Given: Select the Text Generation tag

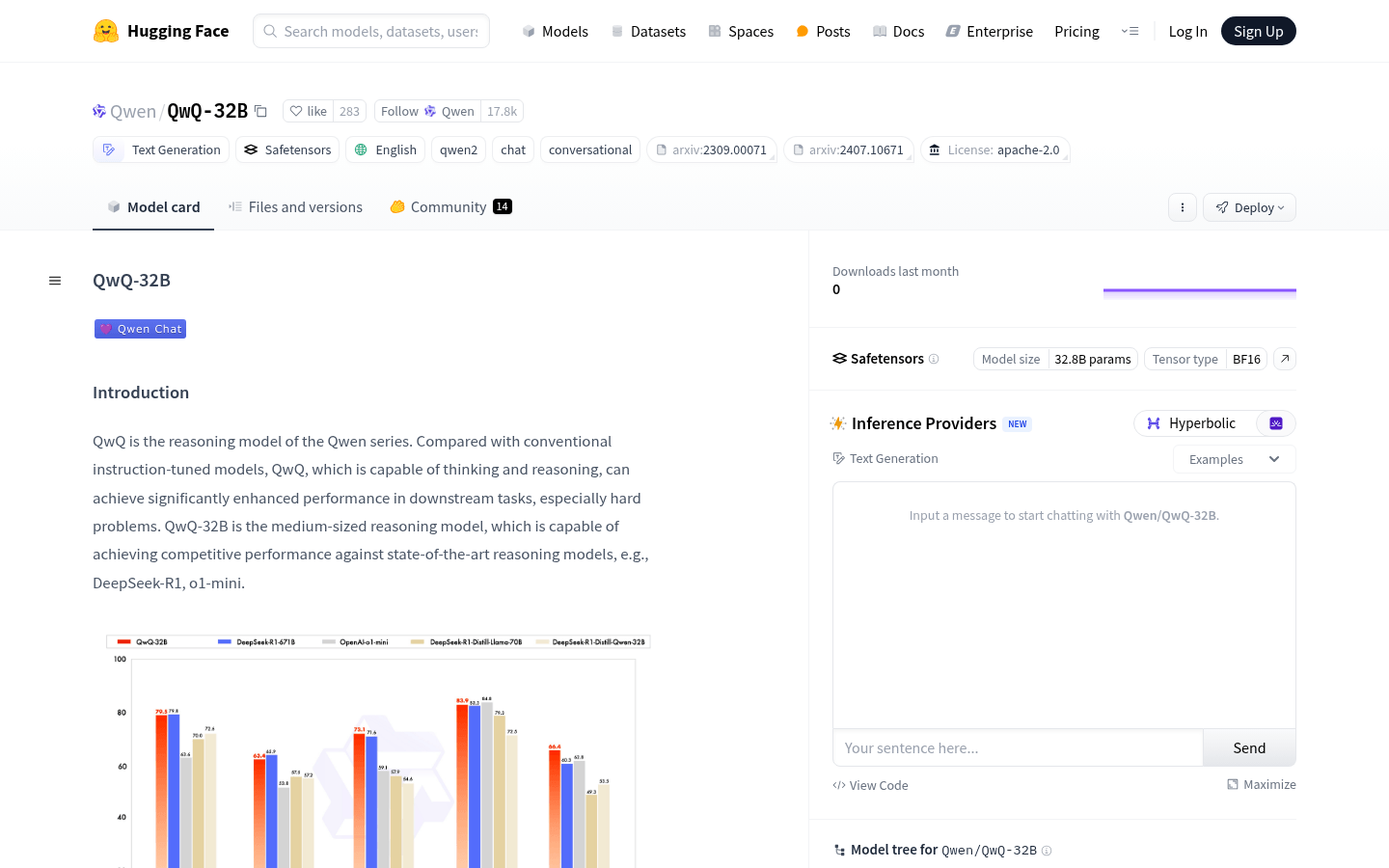Looking at the screenshot, I should coord(161,149).
